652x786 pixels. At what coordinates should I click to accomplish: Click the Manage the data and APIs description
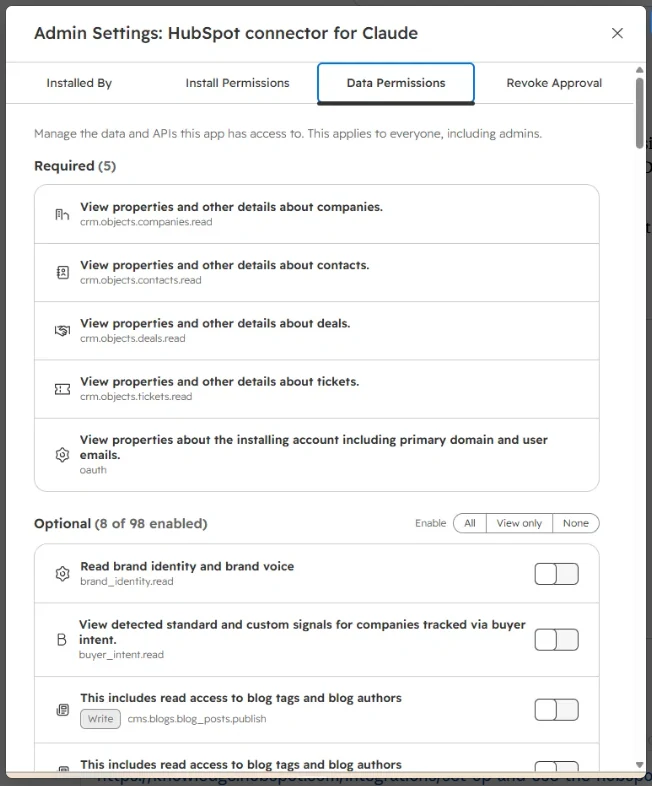288,134
